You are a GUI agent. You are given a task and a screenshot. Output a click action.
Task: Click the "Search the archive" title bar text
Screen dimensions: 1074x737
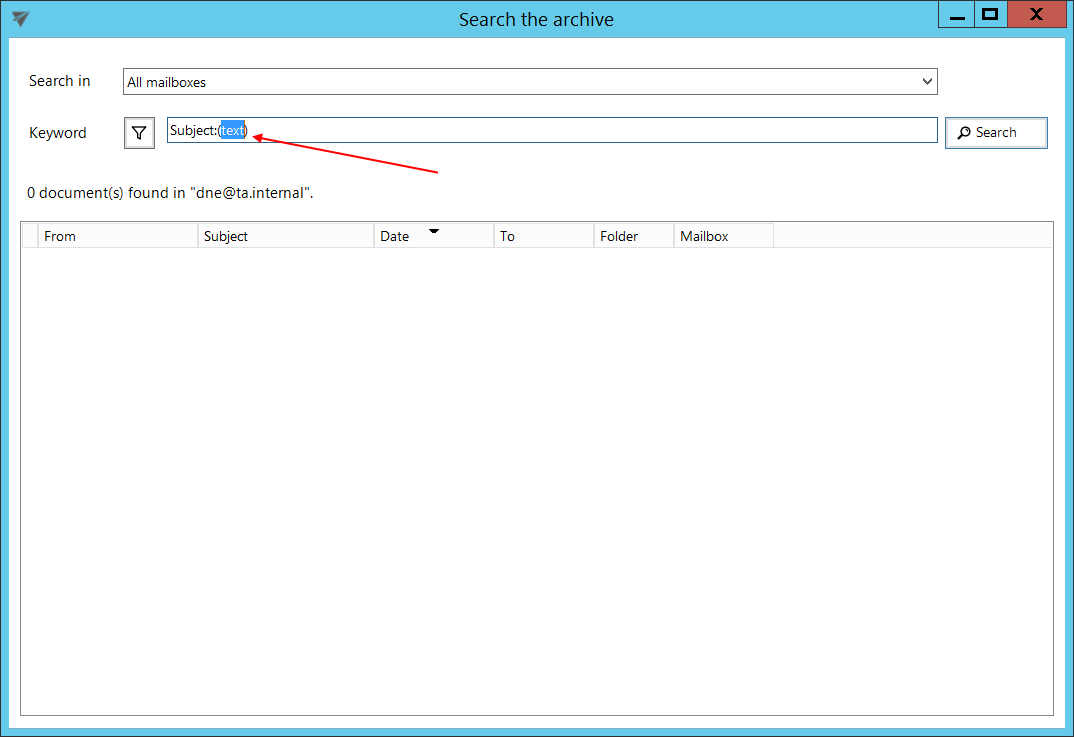(x=536, y=19)
